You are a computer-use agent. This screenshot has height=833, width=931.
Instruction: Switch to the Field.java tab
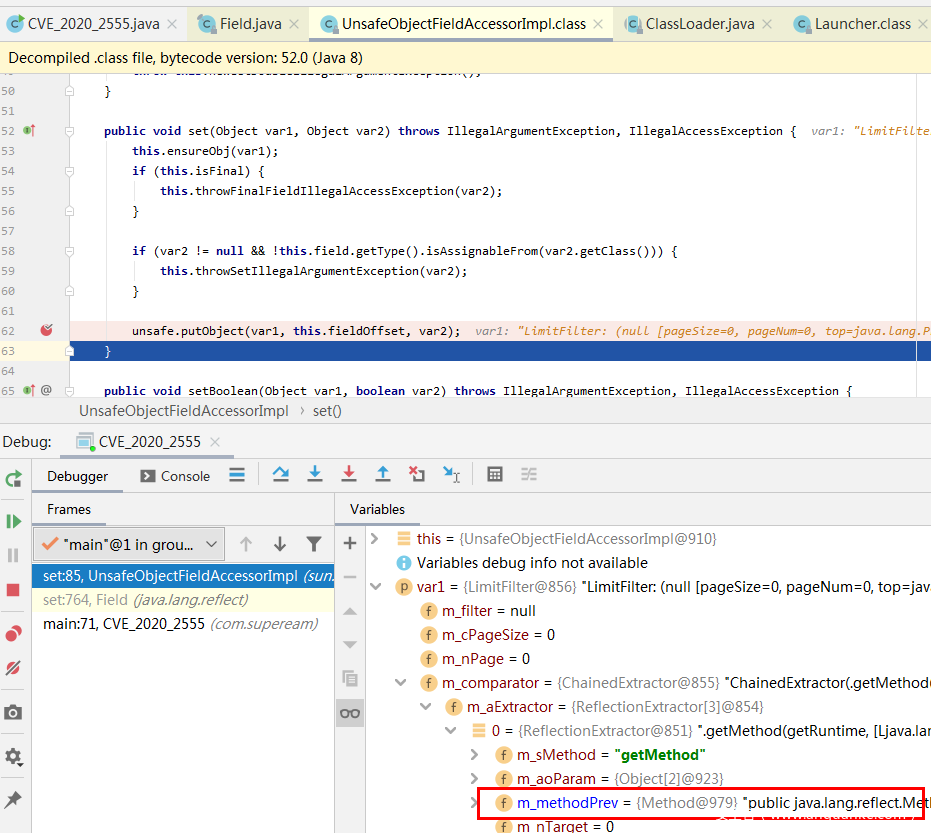click(x=250, y=23)
